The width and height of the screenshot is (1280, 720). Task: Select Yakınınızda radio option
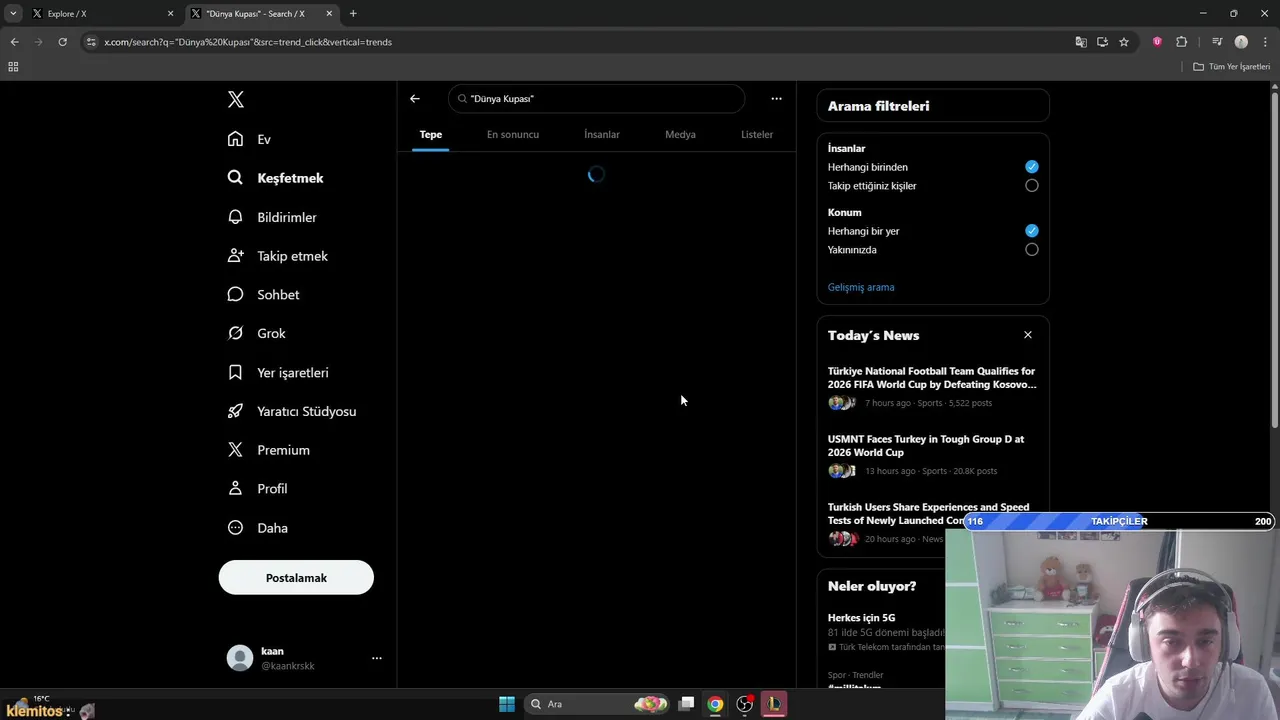1031,250
